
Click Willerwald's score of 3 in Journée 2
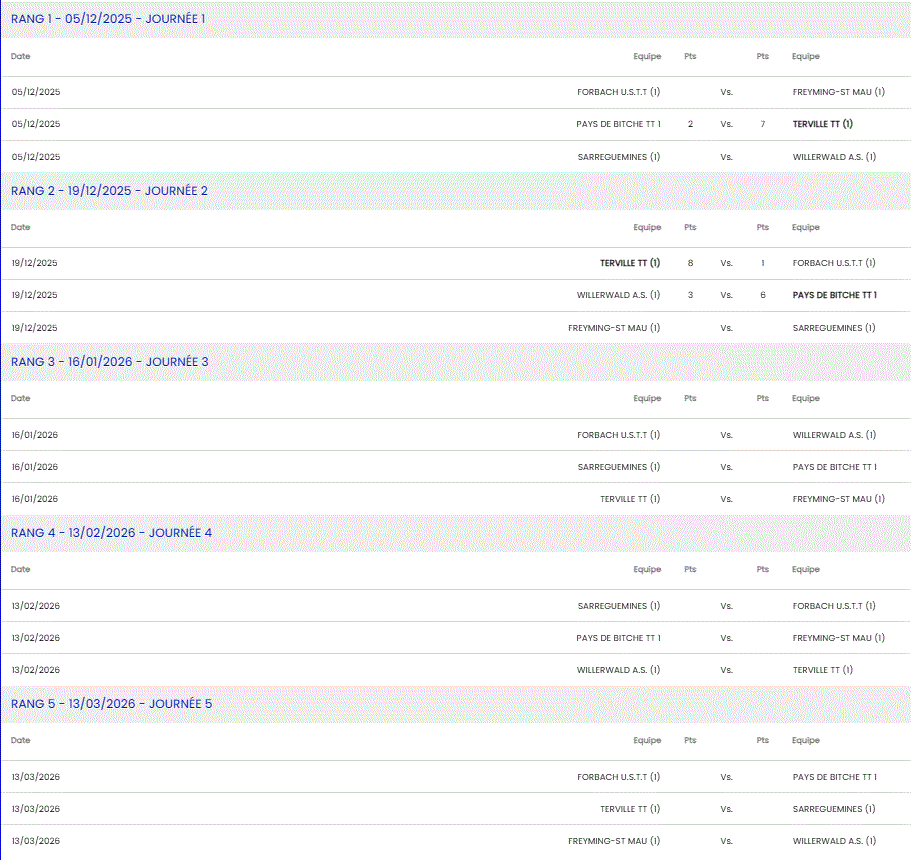click(690, 295)
